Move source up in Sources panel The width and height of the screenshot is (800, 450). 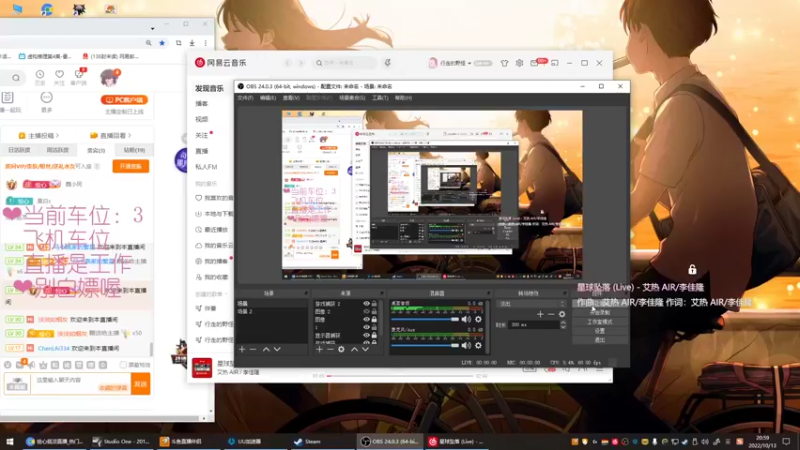pyautogui.click(x=354, y=349)
